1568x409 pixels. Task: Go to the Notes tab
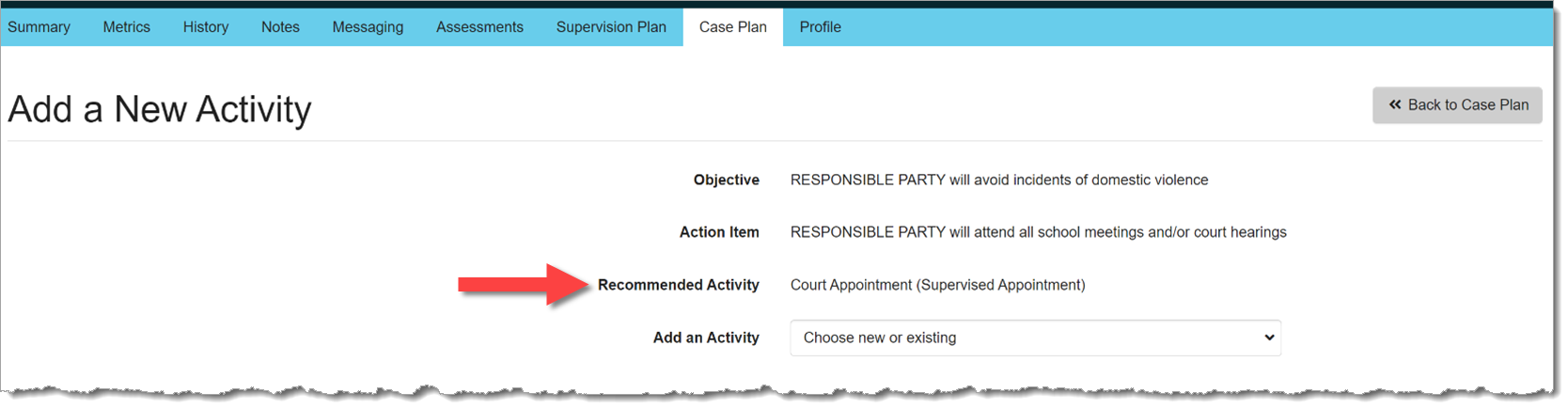coord(280,27)
